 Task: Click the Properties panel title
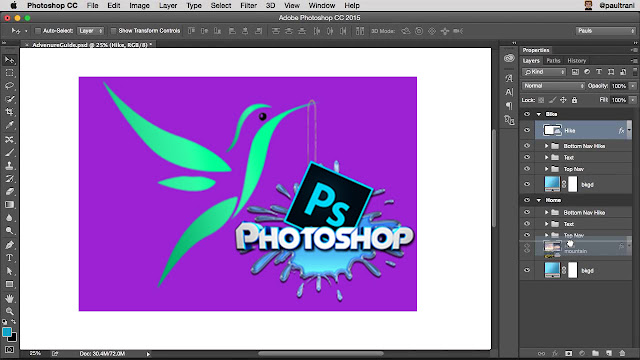536,50
